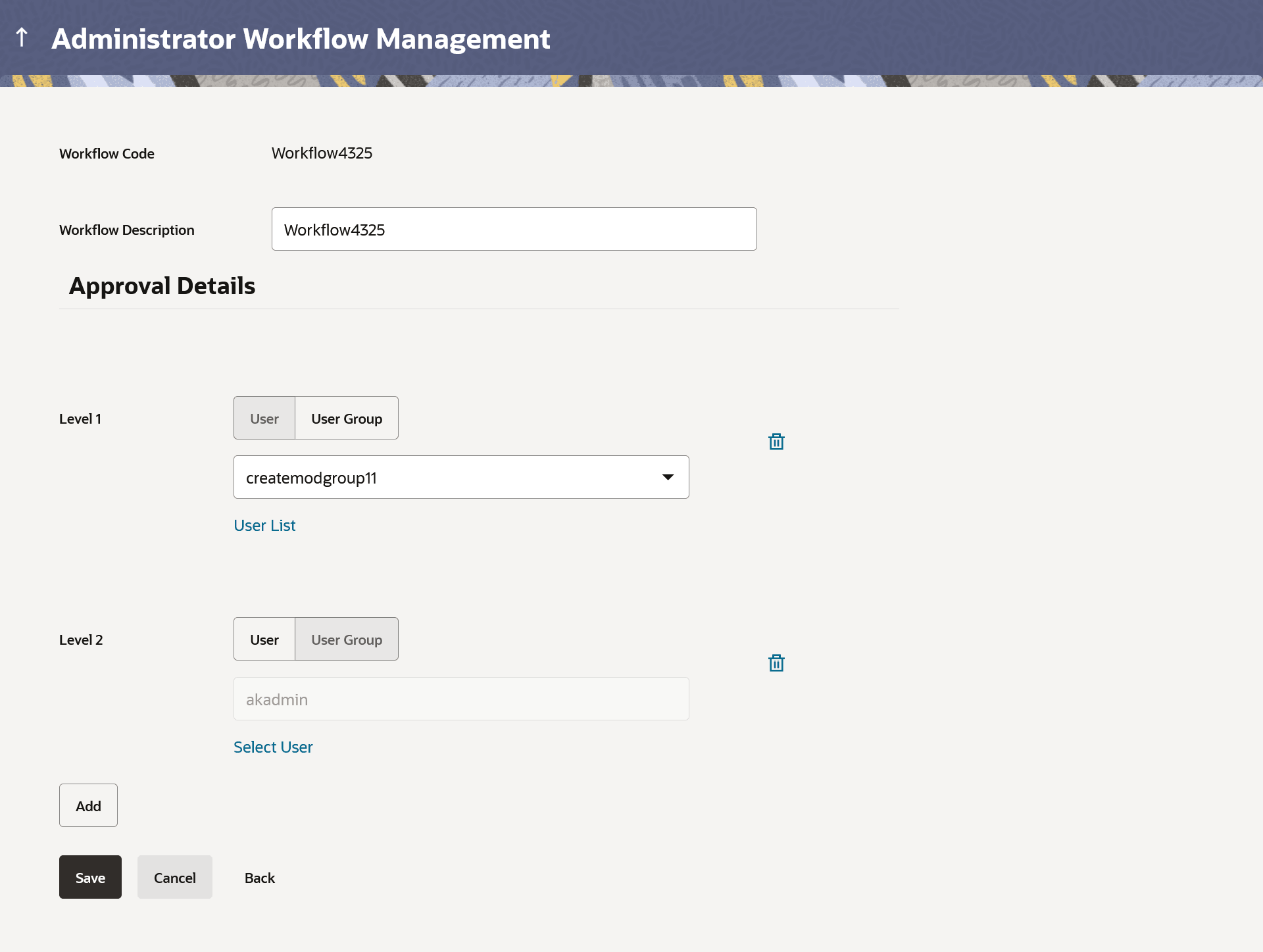
Task: Click the back arrow icon in header
Action: coord(22,38)
